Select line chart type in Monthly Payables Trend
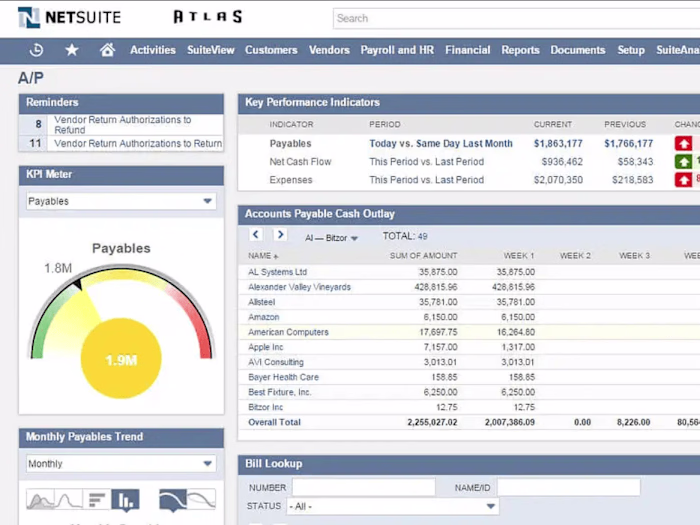 [x=68, y=500]
